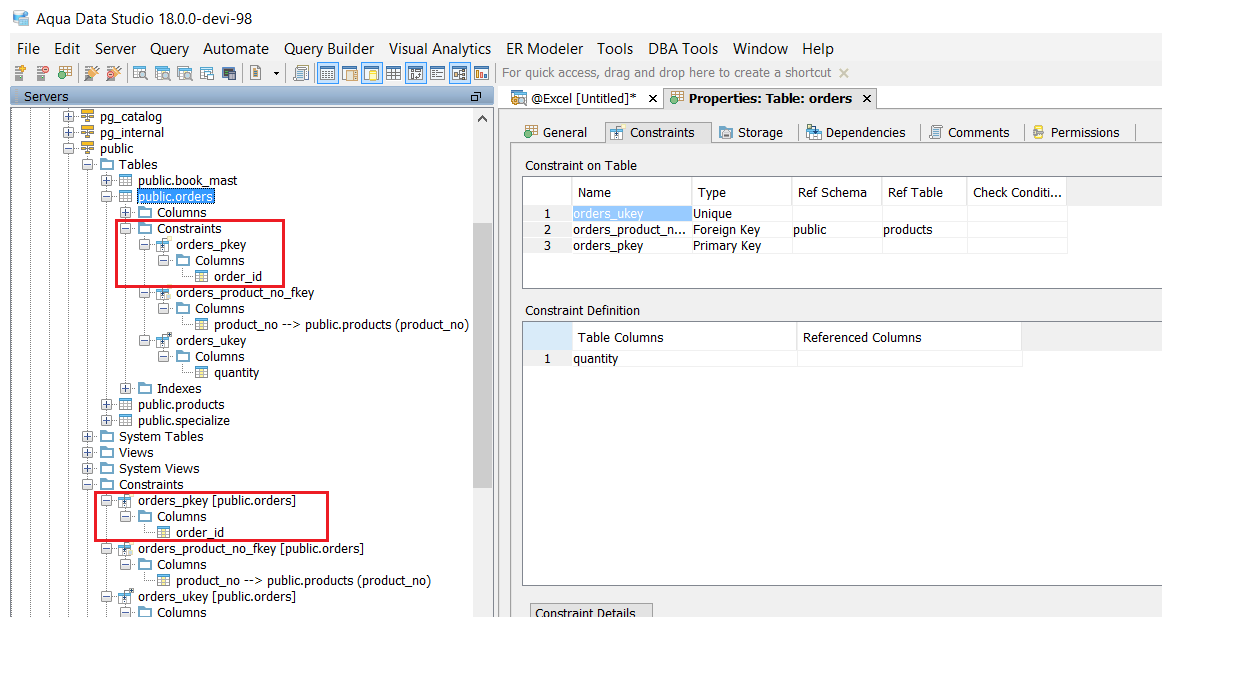Select the public.book_mast table icon
Viewport: 1233px width, 692px height.
tap(125, 181)
